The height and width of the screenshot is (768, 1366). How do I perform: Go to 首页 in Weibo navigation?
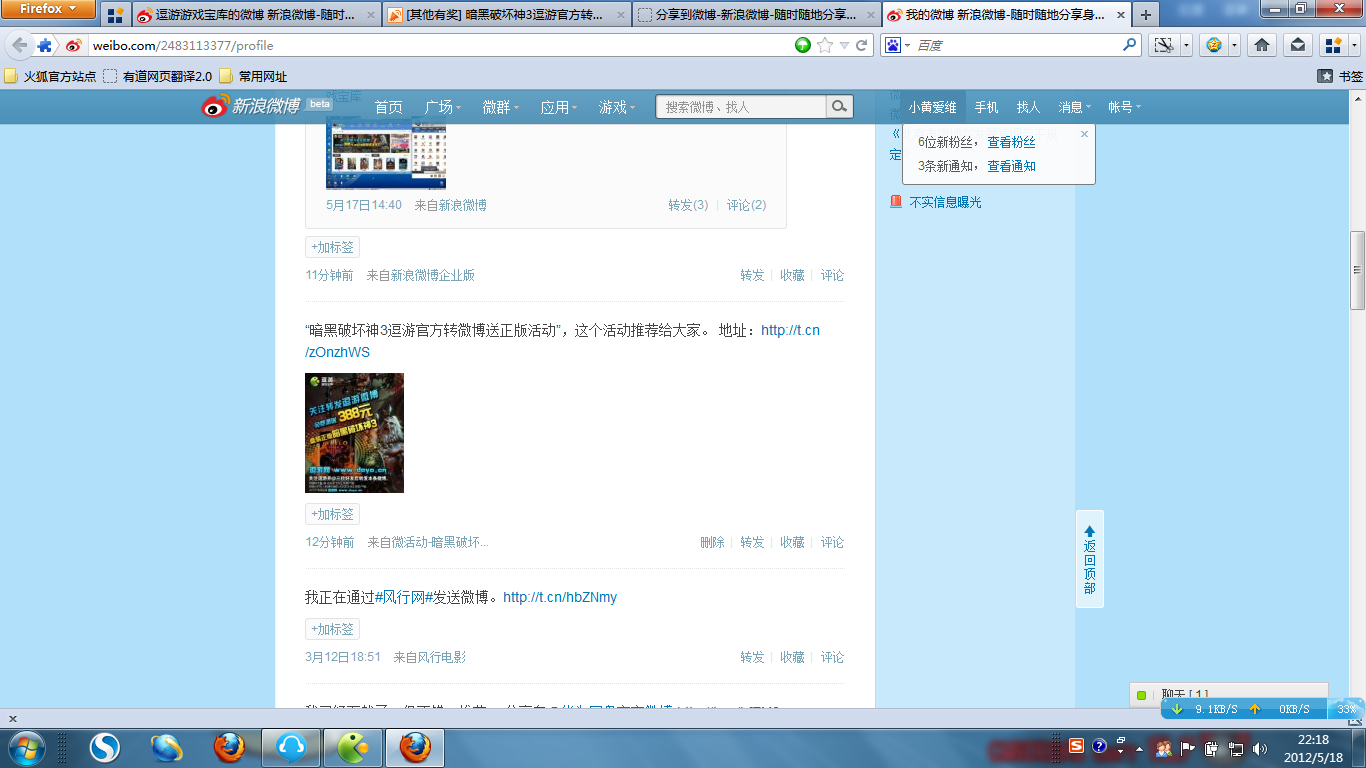(388, 107)
